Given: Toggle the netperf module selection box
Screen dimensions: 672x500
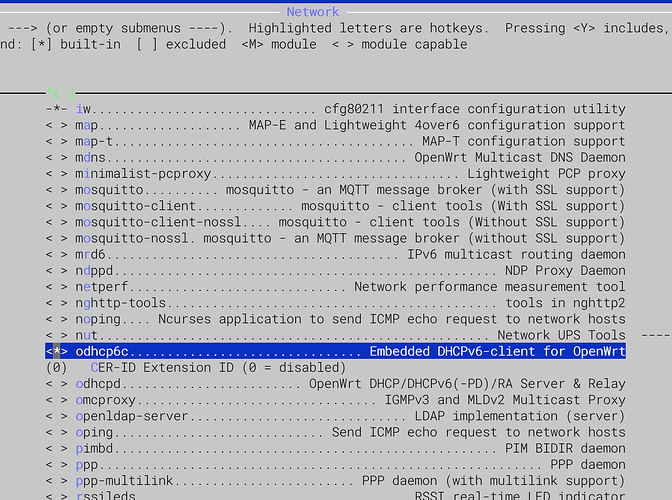Looking at the screenshot, I should click(x=57, y=287).
